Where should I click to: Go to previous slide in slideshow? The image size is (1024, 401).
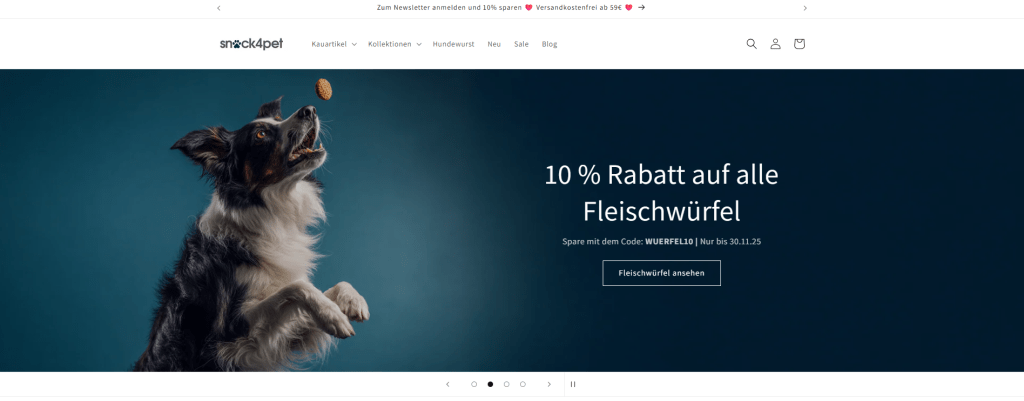tap(447, 384)
